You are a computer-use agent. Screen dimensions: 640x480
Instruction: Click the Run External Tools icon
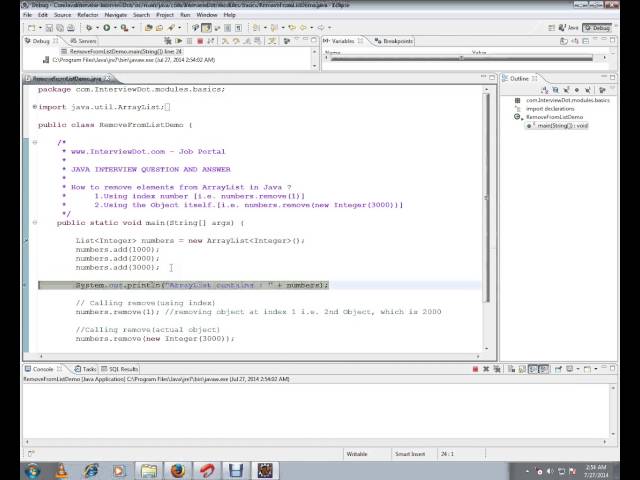[x=124, y=28]
